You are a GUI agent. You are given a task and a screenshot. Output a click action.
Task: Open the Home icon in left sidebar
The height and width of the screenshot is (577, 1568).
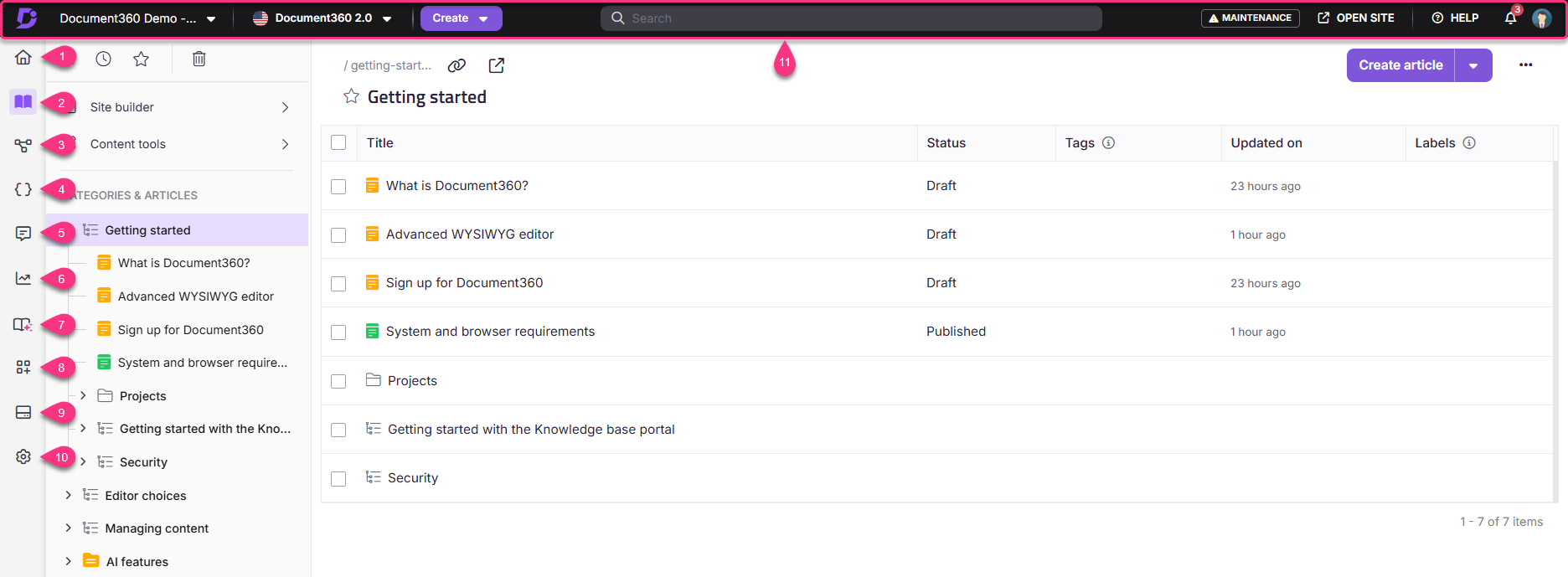(x=23, y=57)
